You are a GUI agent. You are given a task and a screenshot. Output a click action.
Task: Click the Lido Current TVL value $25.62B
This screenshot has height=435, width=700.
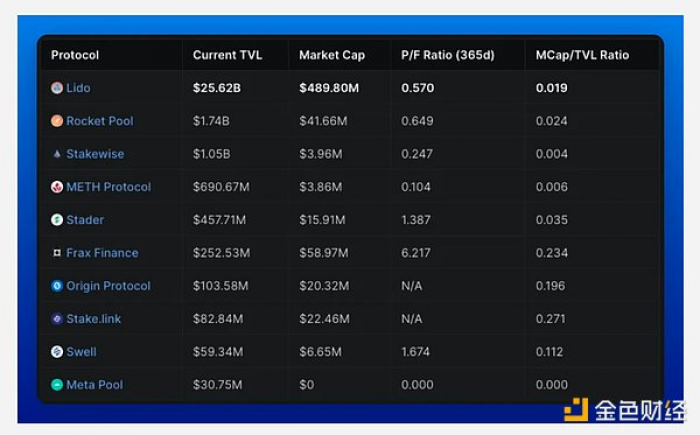coord(218,88)
